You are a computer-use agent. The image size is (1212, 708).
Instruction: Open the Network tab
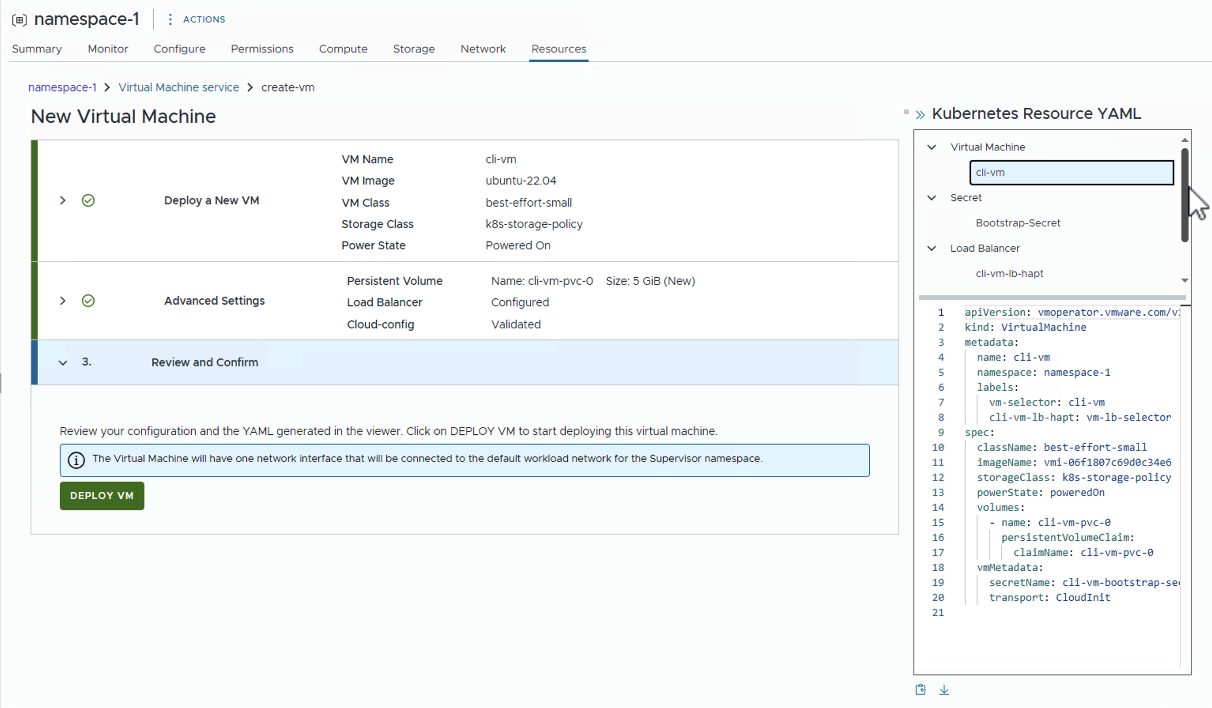coord(483,49)
